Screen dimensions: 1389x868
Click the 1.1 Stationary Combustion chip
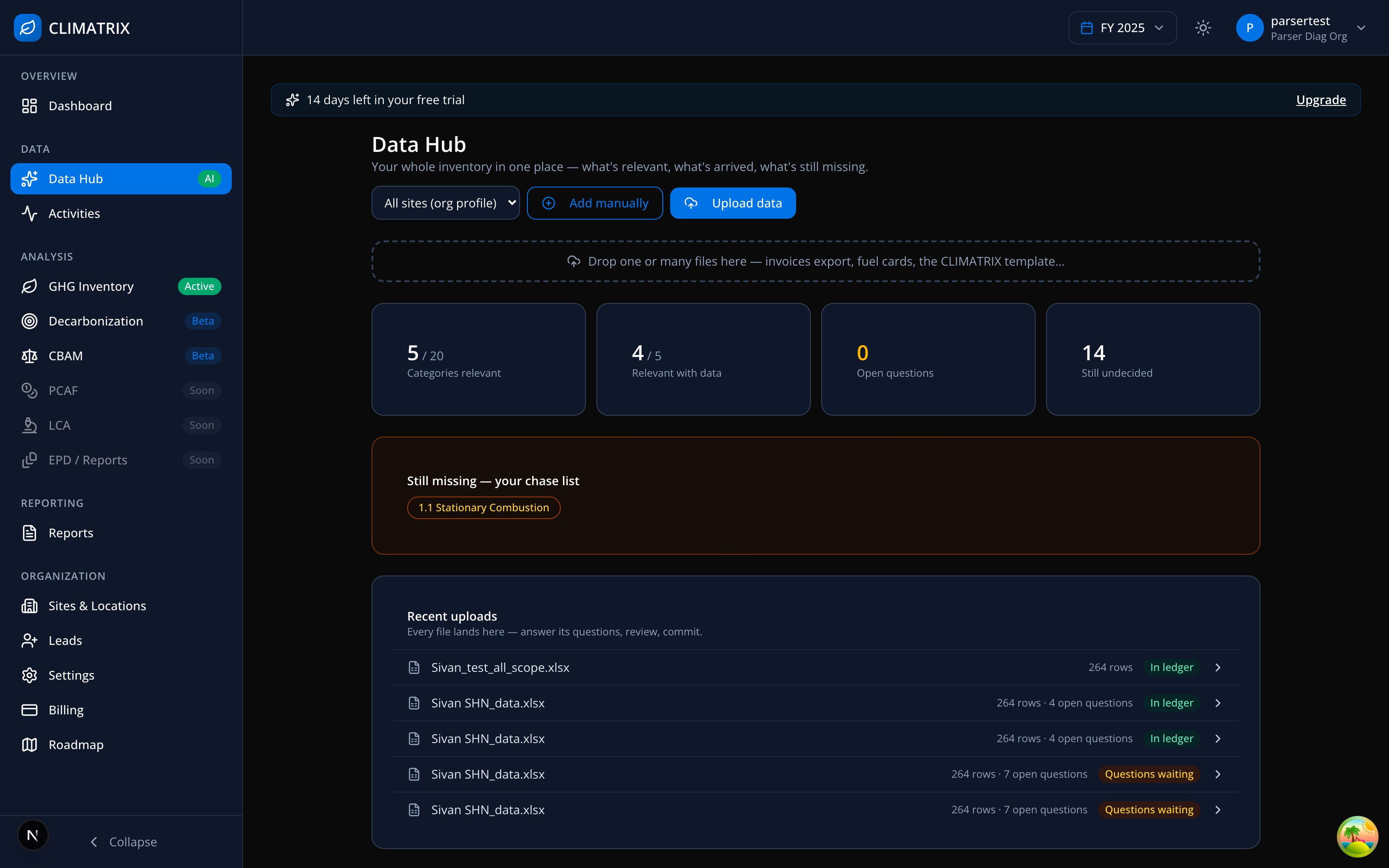483,507
